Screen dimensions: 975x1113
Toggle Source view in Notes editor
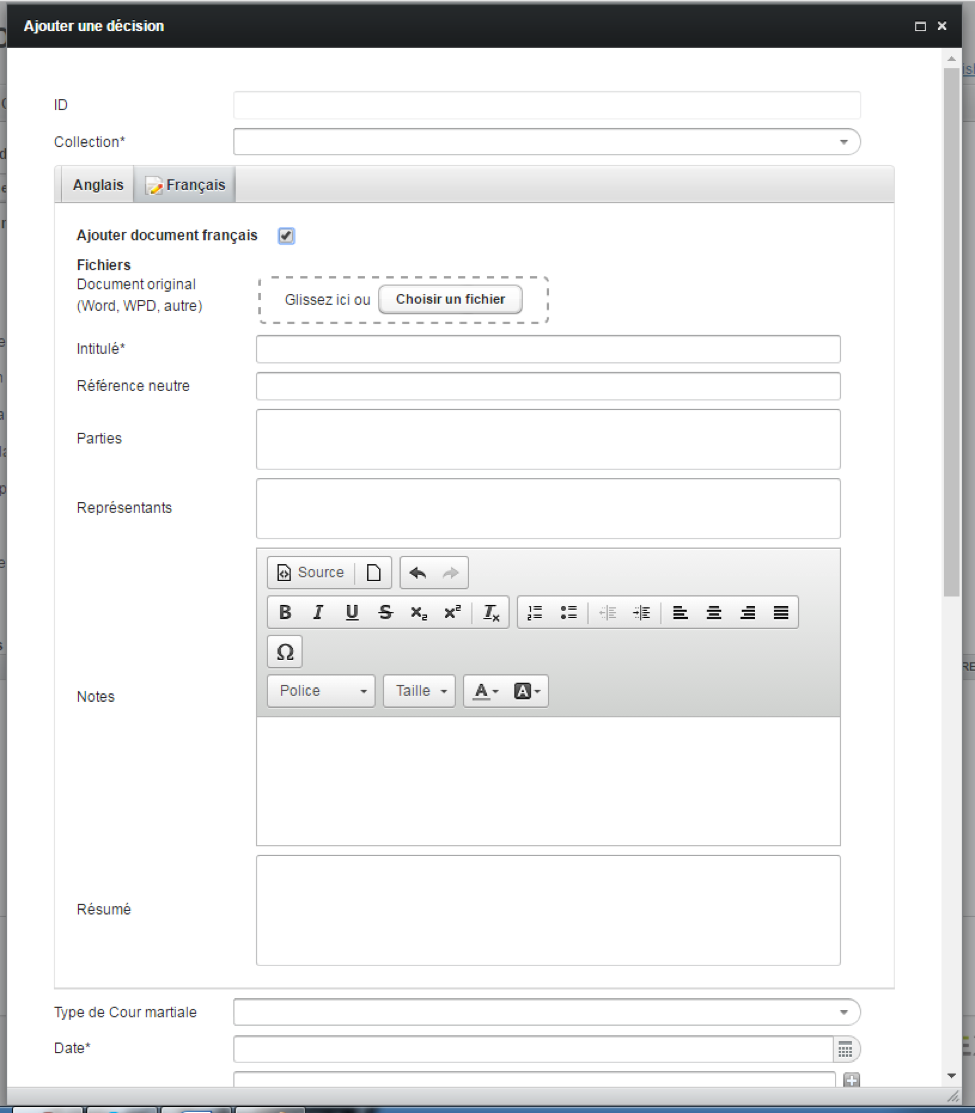(310, 573)
